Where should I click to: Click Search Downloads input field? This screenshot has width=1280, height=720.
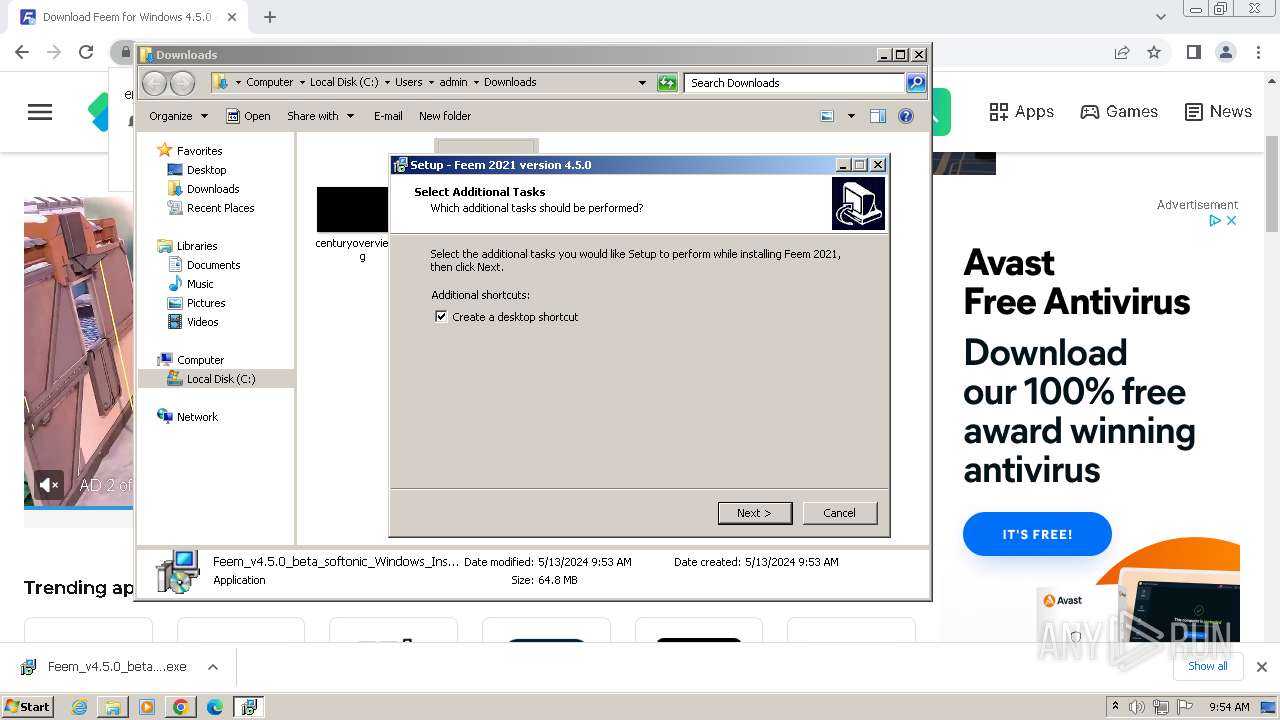[x=795, y=83]
